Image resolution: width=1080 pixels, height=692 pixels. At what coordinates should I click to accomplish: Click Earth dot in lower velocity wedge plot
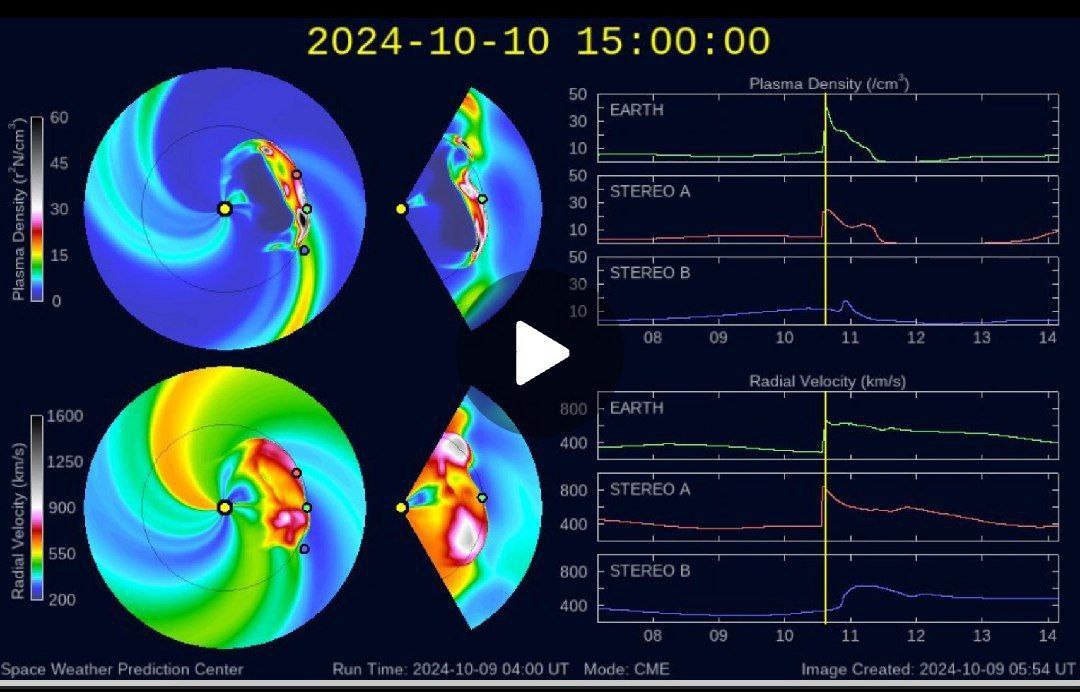(x=482, y=497)
